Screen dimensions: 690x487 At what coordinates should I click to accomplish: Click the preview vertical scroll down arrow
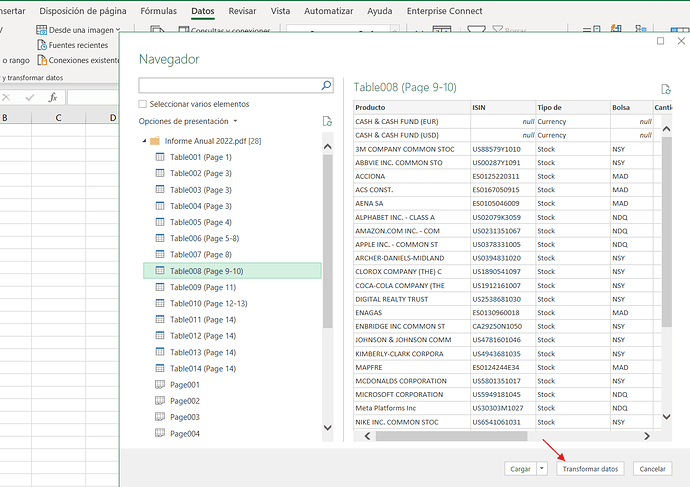pos(666,417)
